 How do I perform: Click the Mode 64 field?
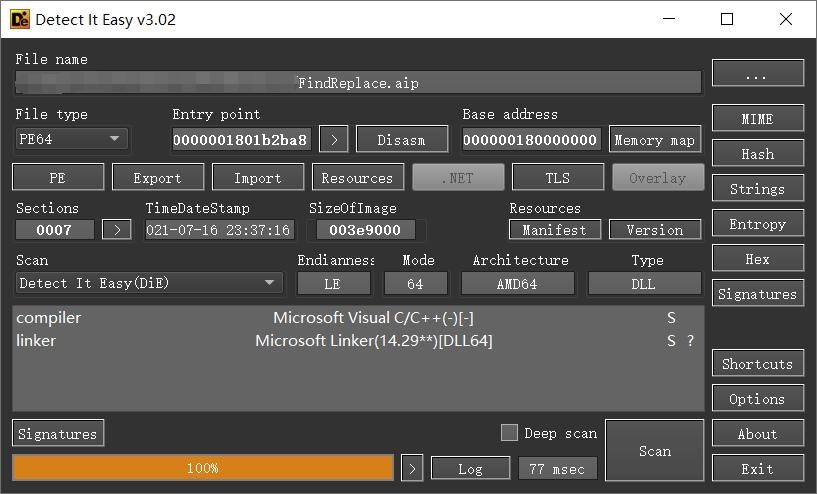(415, 283)
